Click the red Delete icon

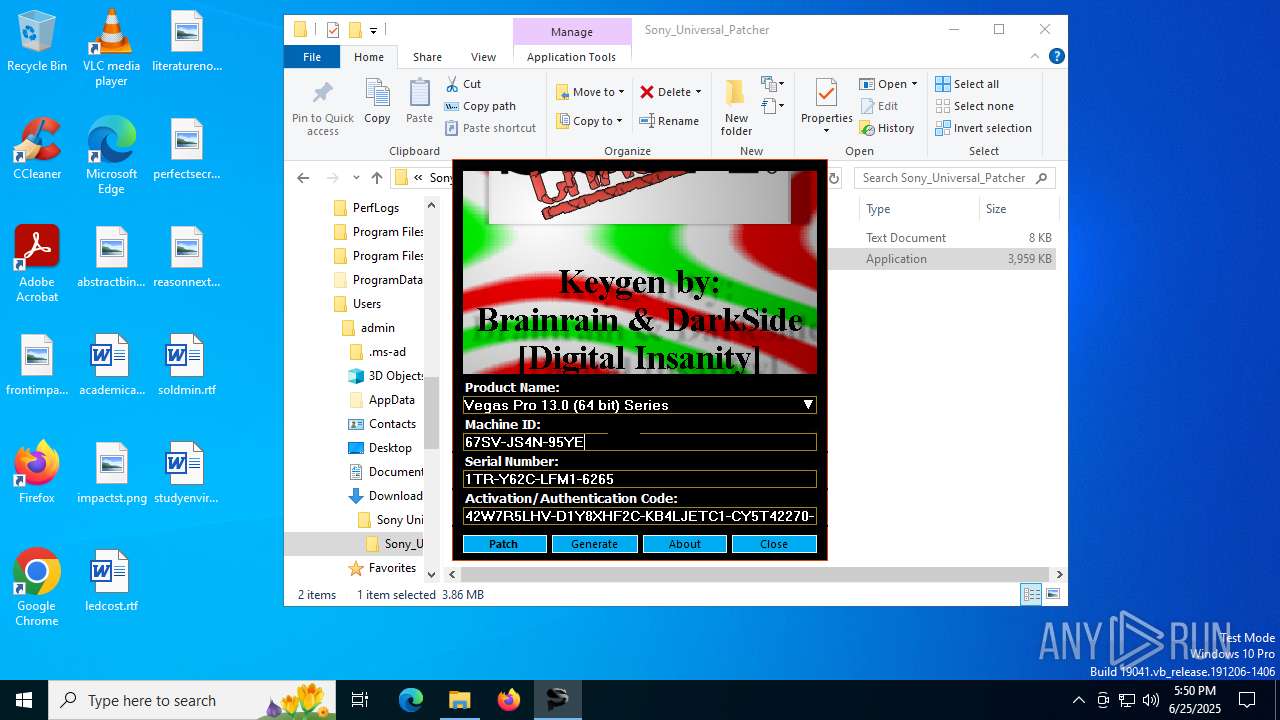click(x=648, y=92)
